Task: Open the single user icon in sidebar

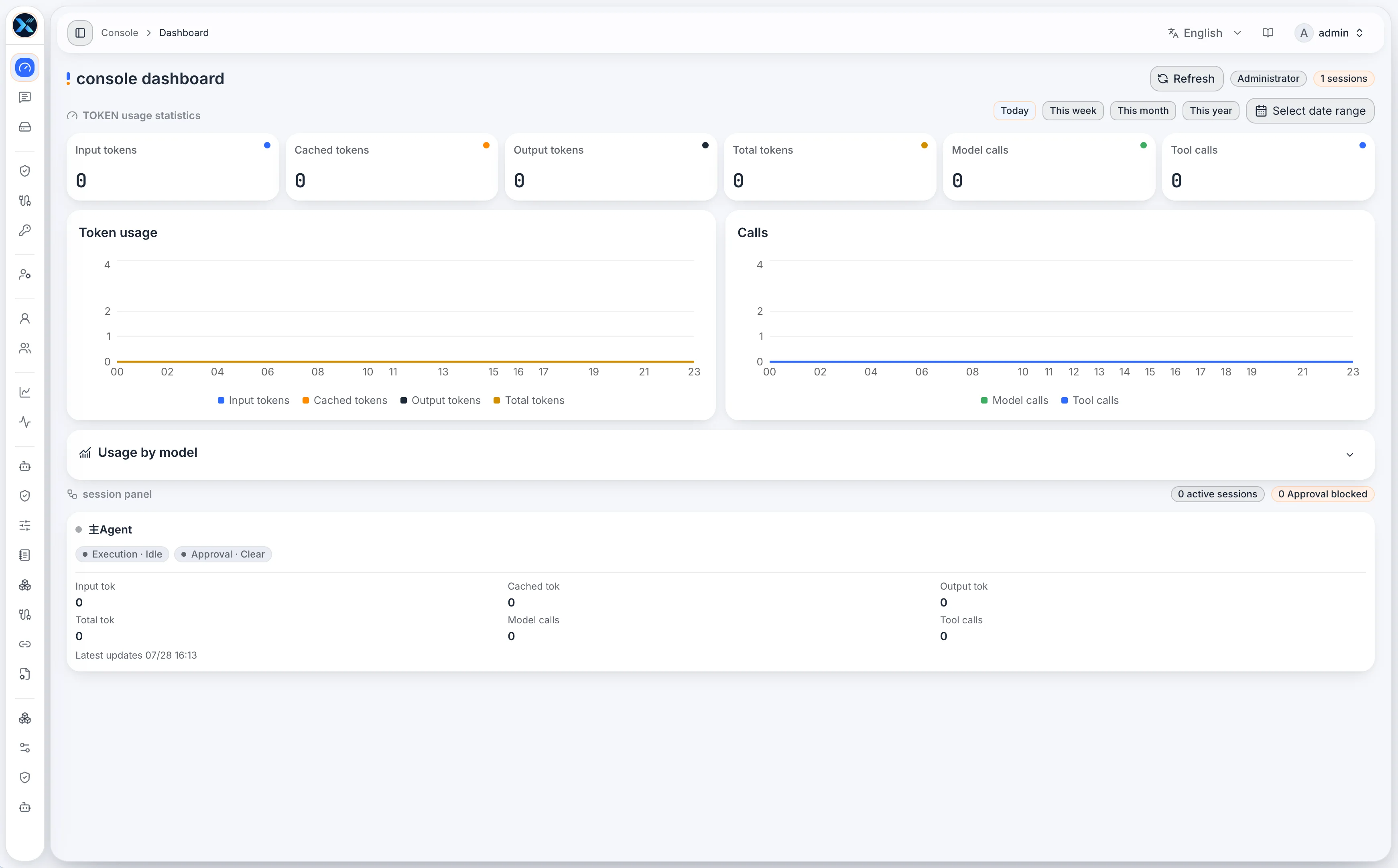Action: pos(25,318)
